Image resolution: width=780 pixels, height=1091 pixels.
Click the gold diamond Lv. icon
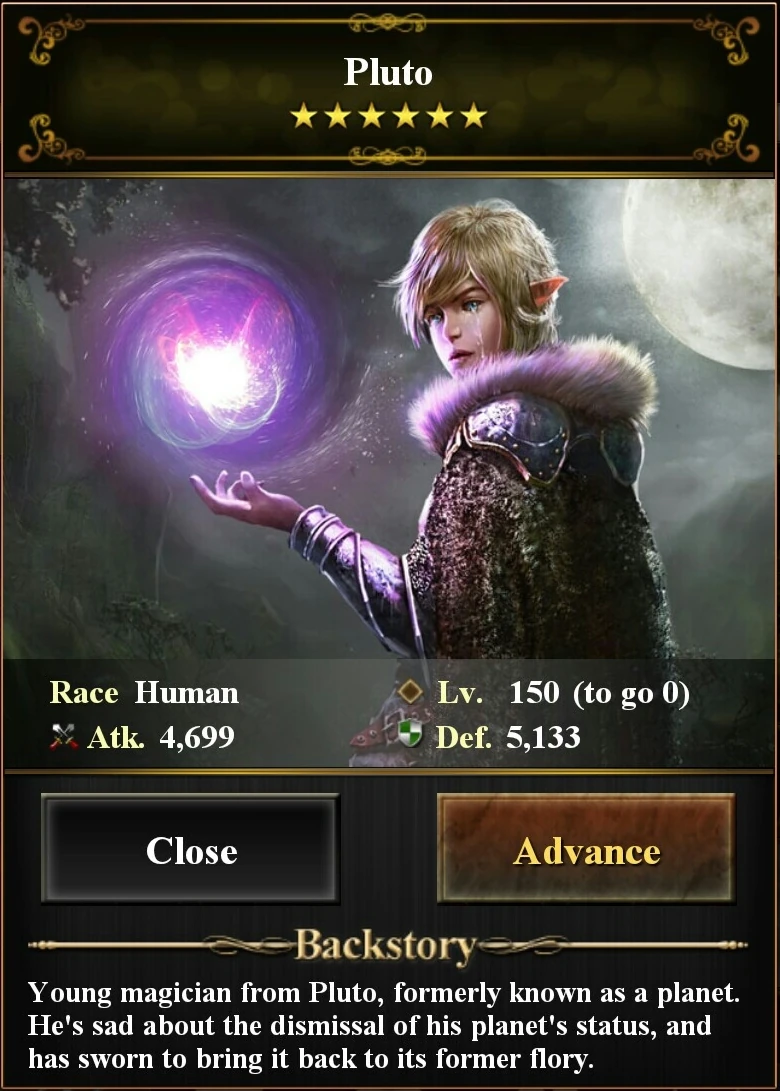click(x=411, y=692)
